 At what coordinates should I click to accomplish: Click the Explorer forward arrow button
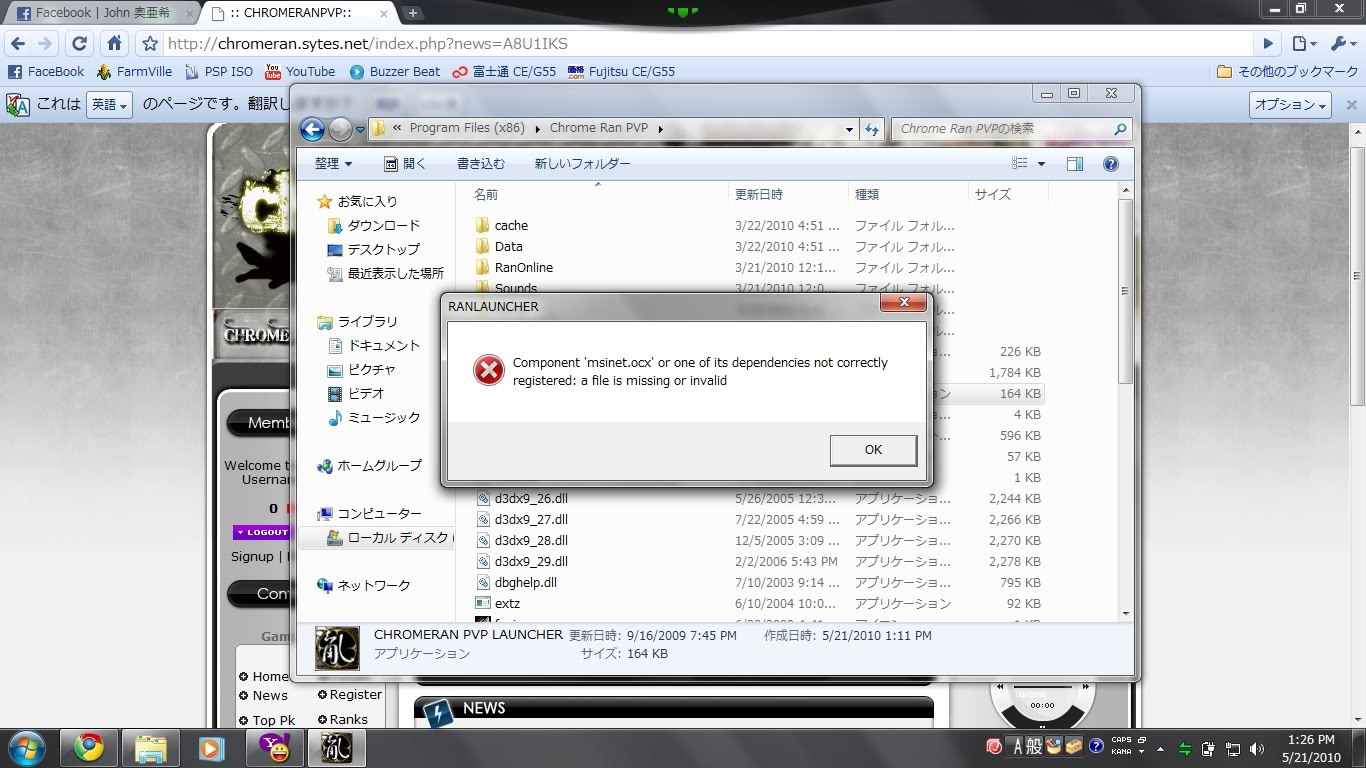point(340,129)
